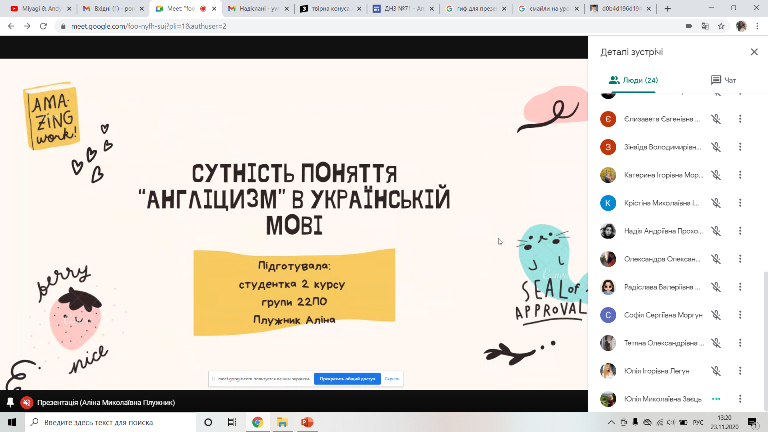
Task: Click muted mic icon next to Зінаїда
Action: click(x=716, y=147)
